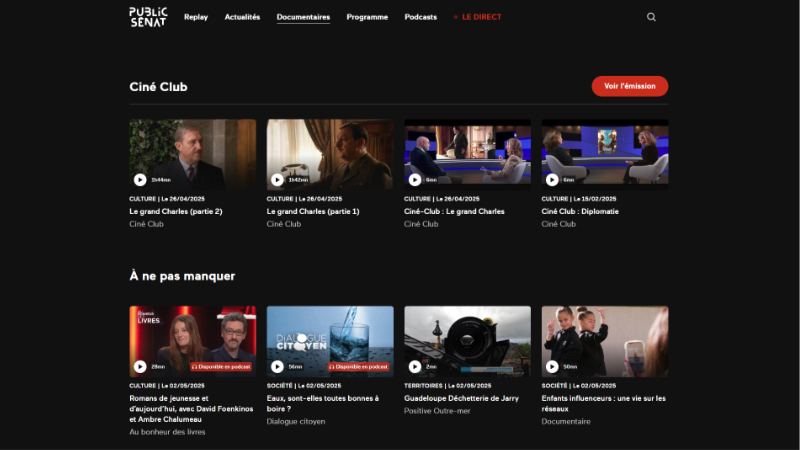800x450 pixels.
Task: Play the Guadeloupe Déchetterie de Jarry clip
Action: click(x=415, y=366)
